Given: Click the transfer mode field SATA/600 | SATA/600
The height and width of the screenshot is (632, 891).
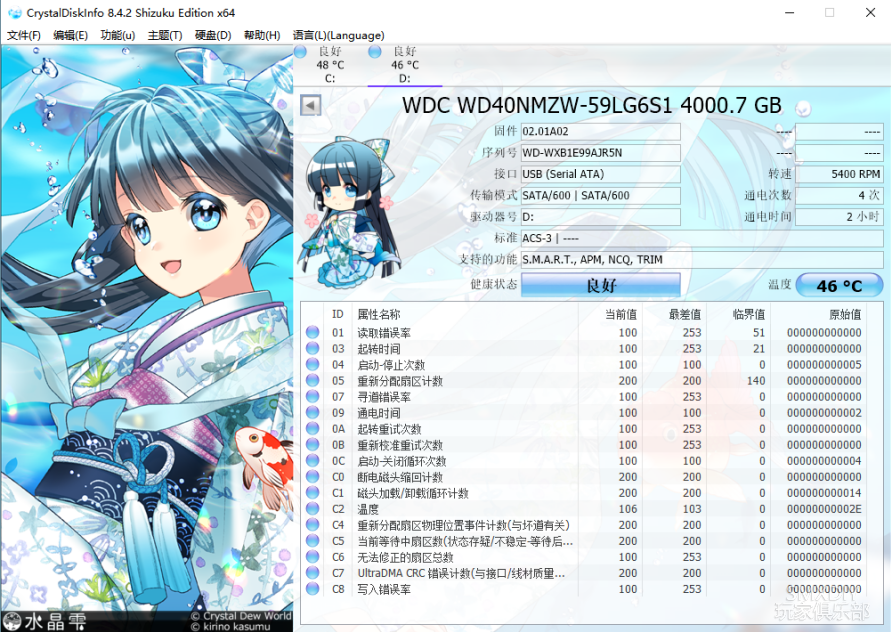Looking at the screenshot, I should (x=601, y=196).
